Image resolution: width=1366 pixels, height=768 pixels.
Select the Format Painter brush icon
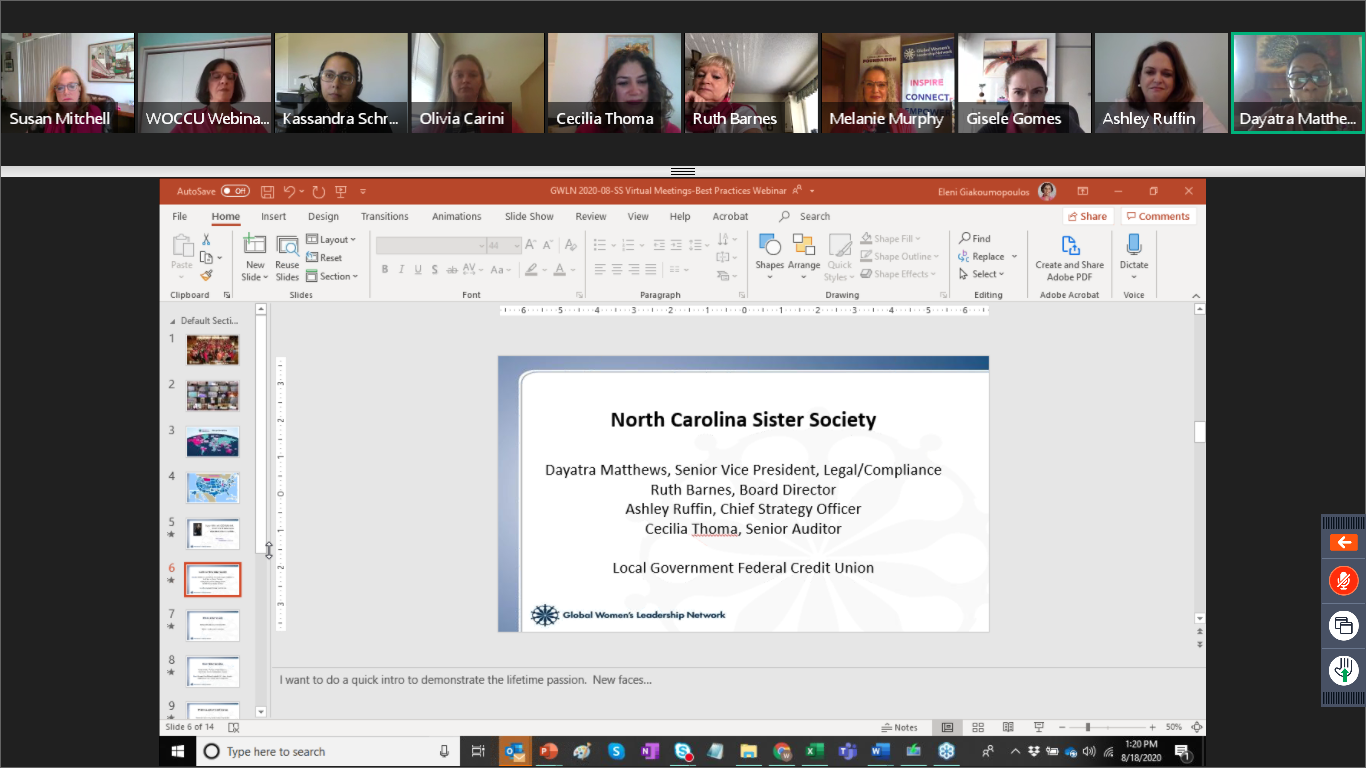click(x=206, y=275)
